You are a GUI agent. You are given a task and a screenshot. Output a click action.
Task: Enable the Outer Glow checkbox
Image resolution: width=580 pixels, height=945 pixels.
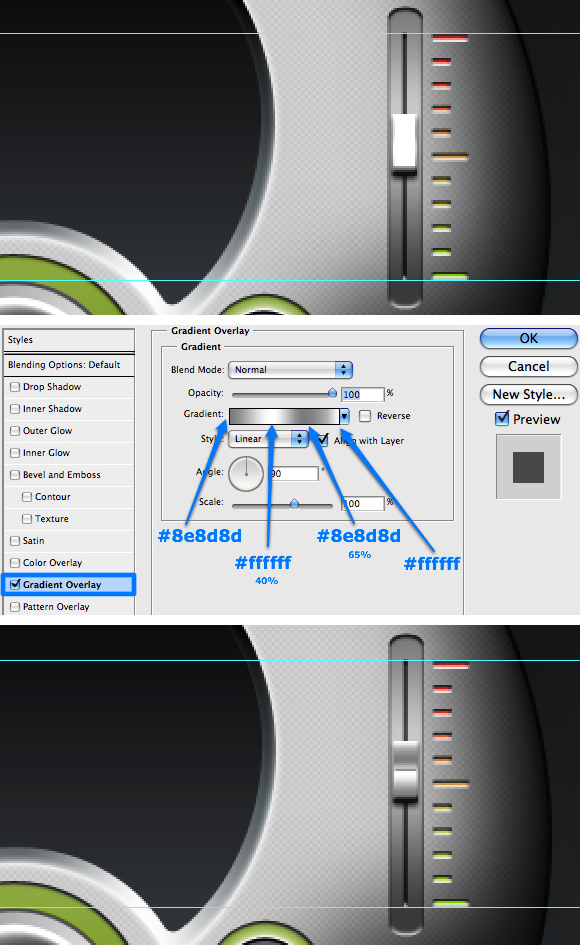point(15,431)
